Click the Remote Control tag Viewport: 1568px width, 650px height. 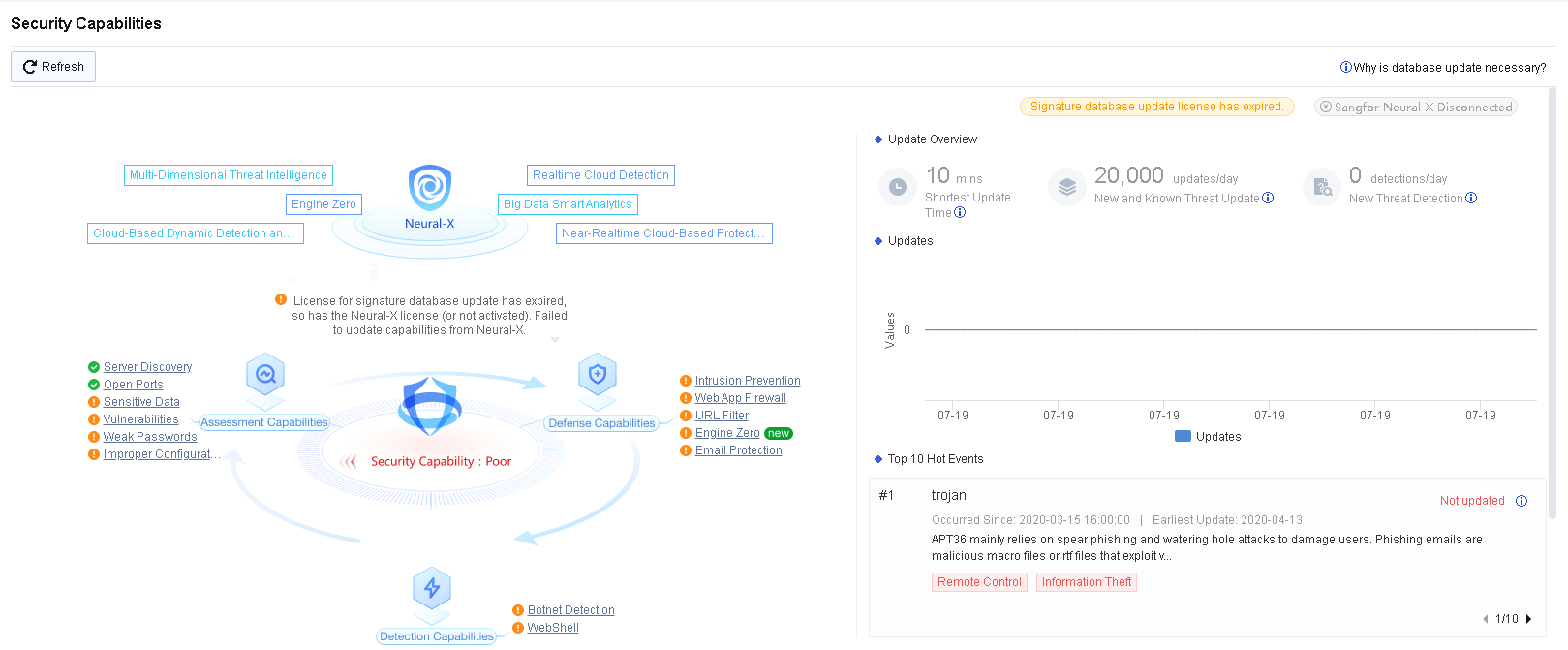pos(979,582)
